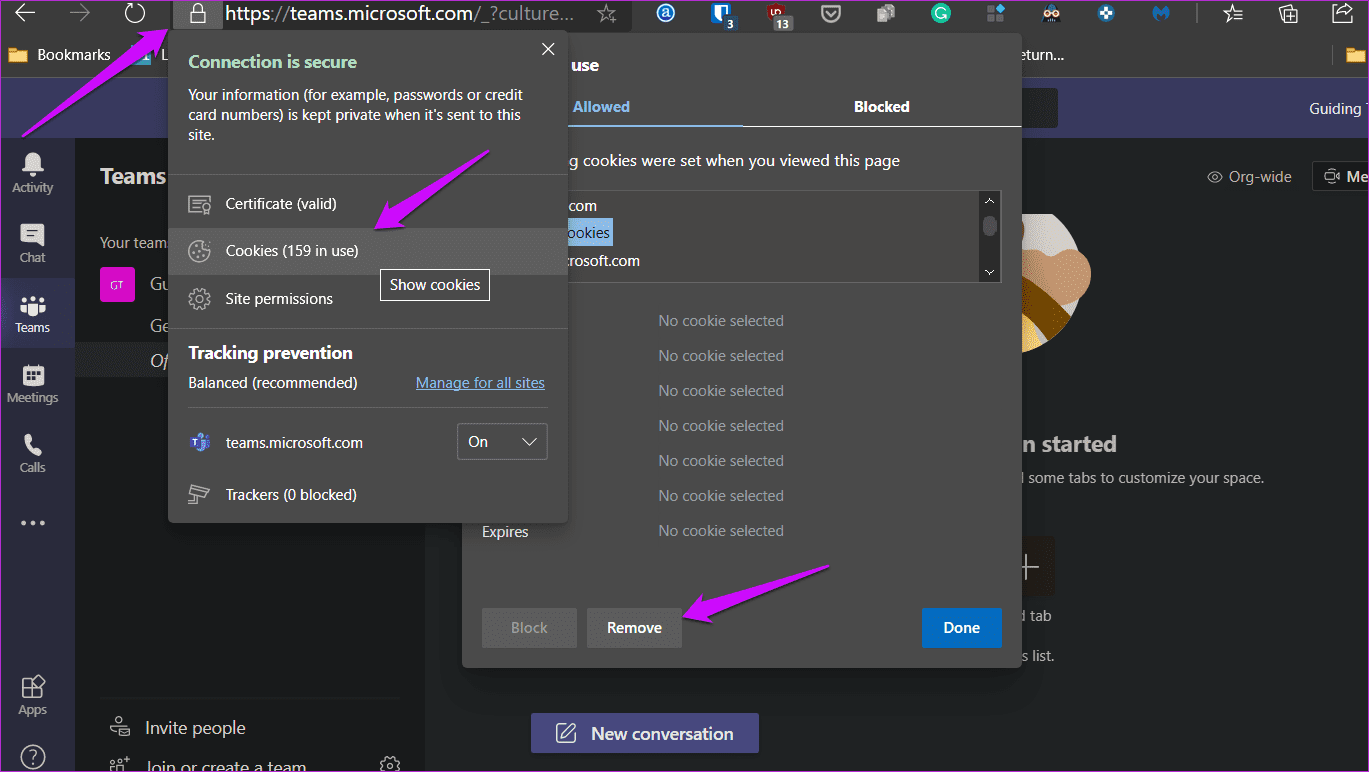Open Activity in Teams sidebar

coord(33,173)
